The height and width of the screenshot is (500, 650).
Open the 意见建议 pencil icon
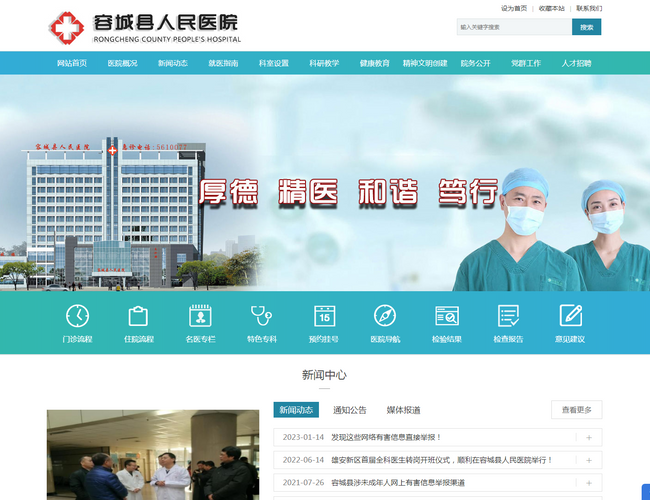[x=570, y=317]
